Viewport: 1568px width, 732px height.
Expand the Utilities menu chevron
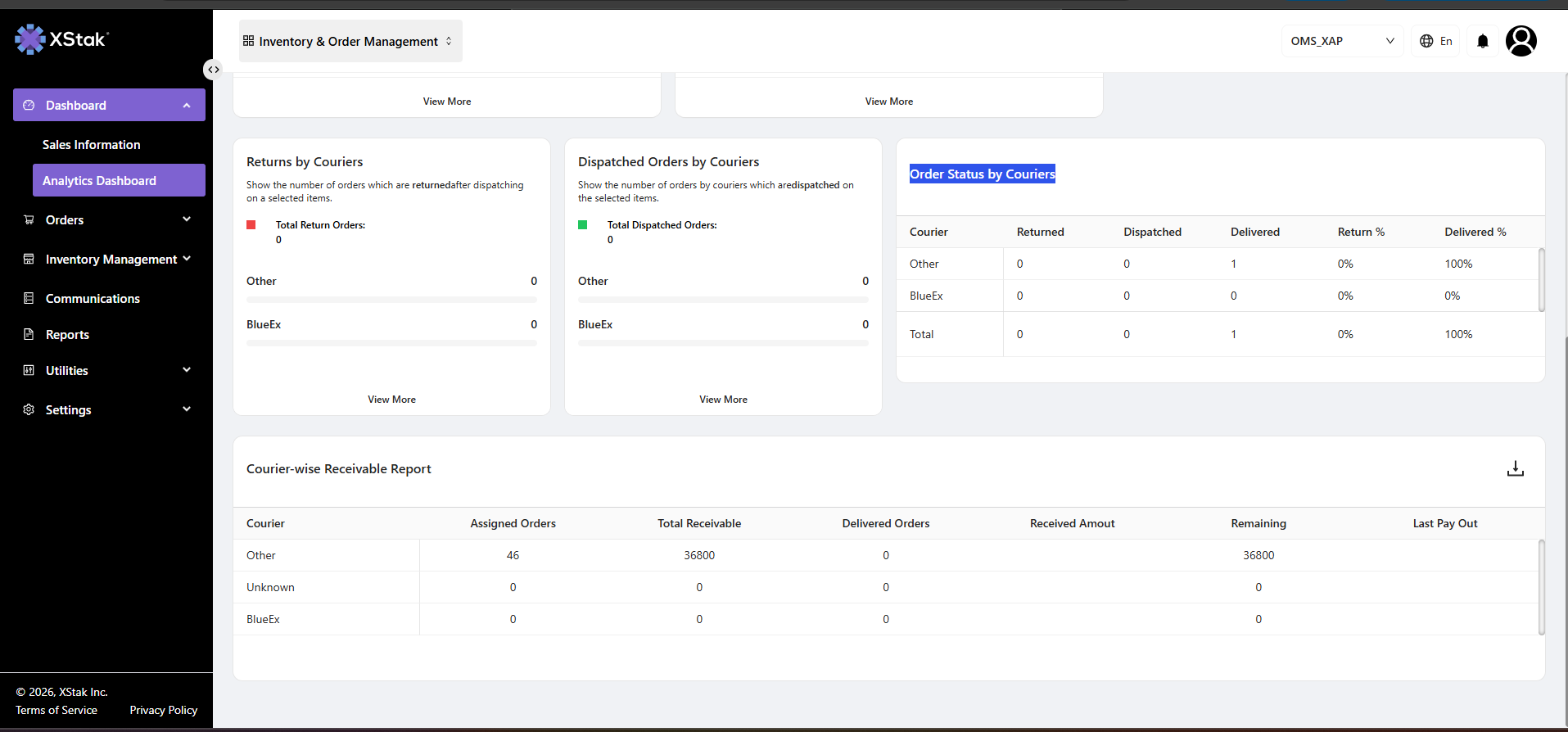tap(187, 370)
